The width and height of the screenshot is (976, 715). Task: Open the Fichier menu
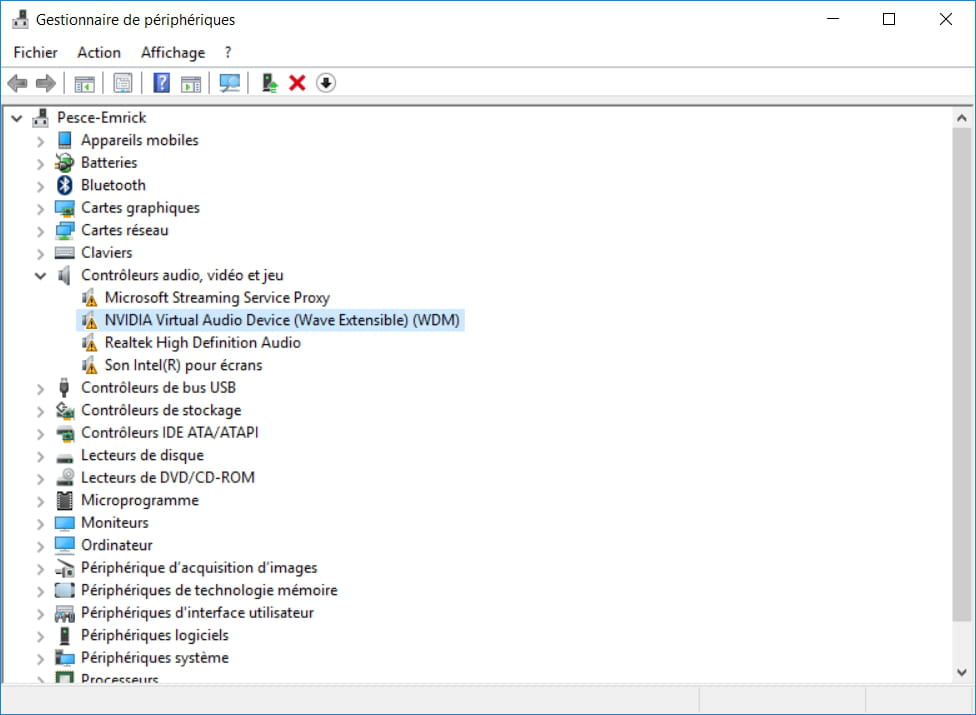(35, 52)
